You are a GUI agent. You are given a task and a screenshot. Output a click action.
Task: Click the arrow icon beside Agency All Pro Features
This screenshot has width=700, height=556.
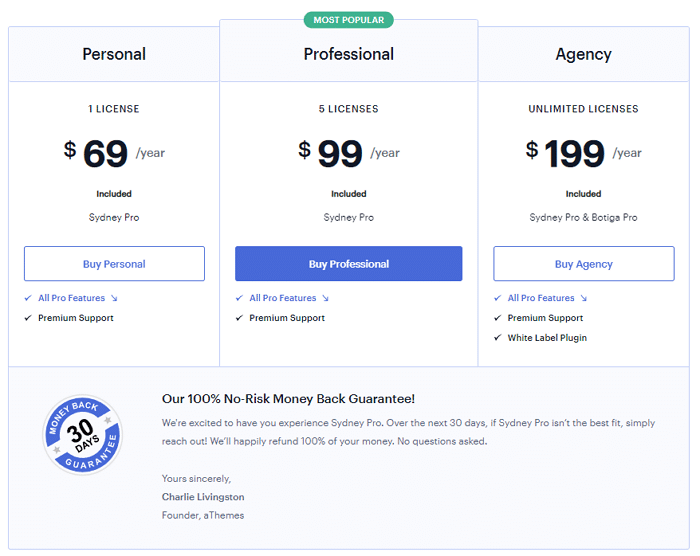584,298
